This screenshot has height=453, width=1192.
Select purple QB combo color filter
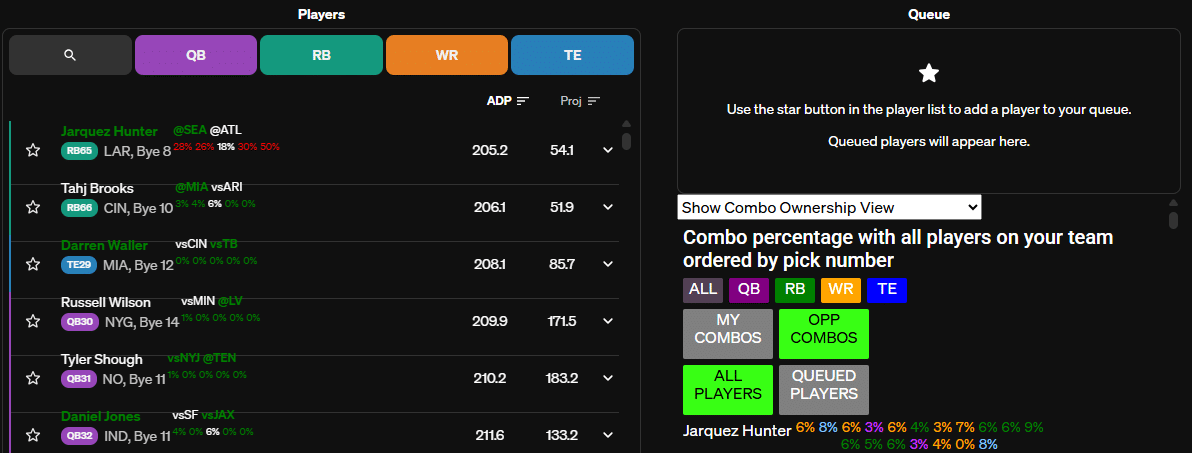click(745, 290)
